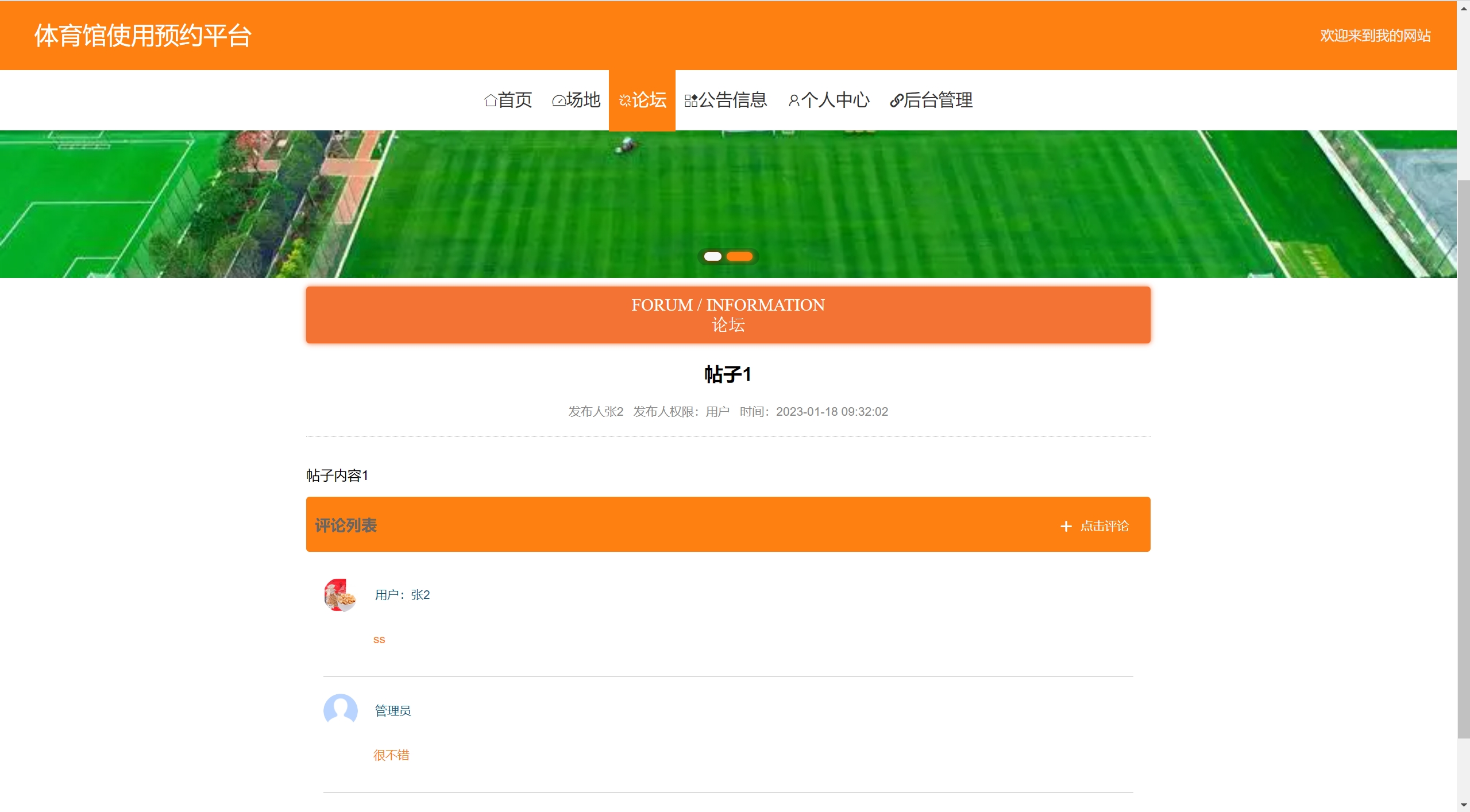Viewport: 1470px width, 812px height.
Task: Click the 管理员 default avatar icon
Action: coord(340,710)
